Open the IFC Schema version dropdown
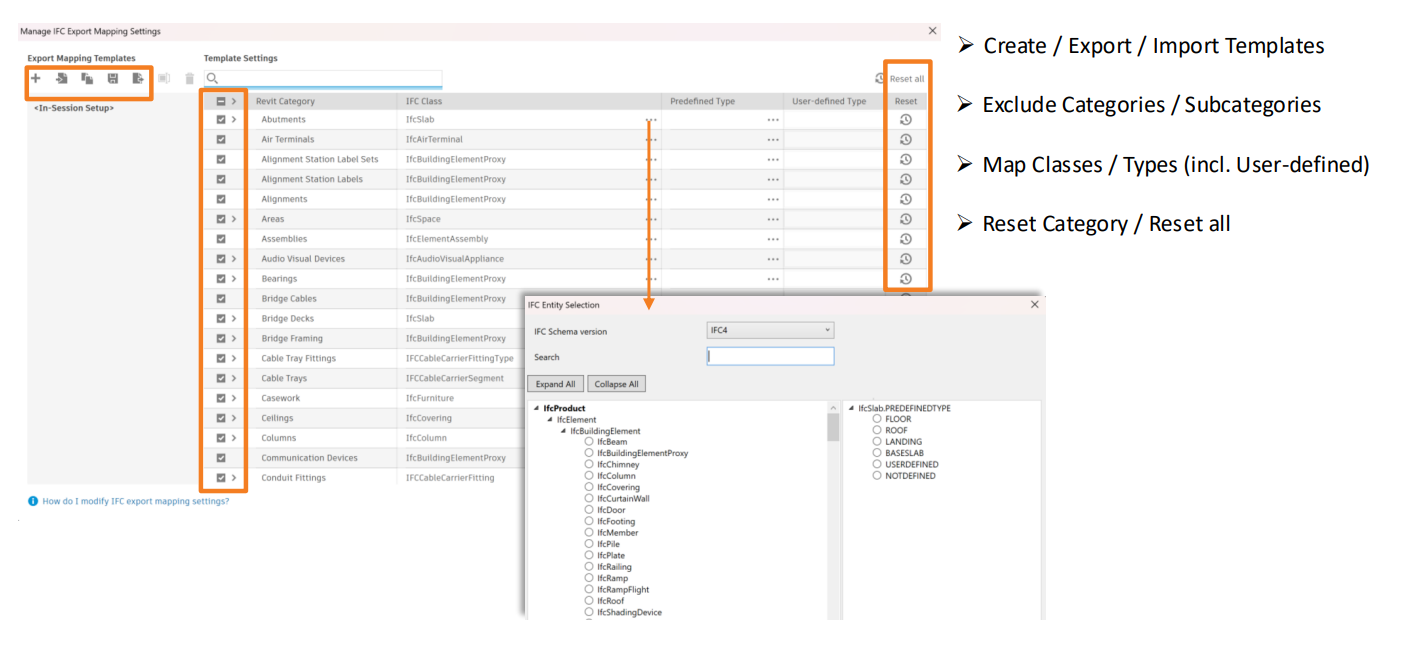1411x653 pixels. (x=770, y=331)
